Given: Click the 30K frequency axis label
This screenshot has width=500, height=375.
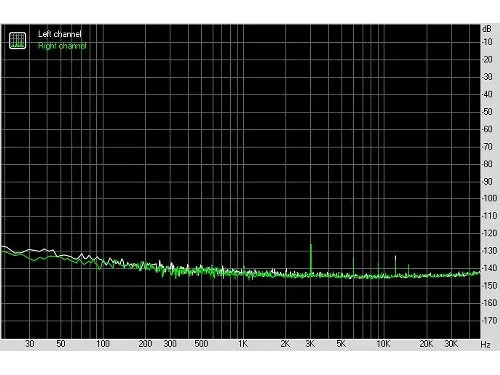Looking at the screenshot, I should click(451, 344).
